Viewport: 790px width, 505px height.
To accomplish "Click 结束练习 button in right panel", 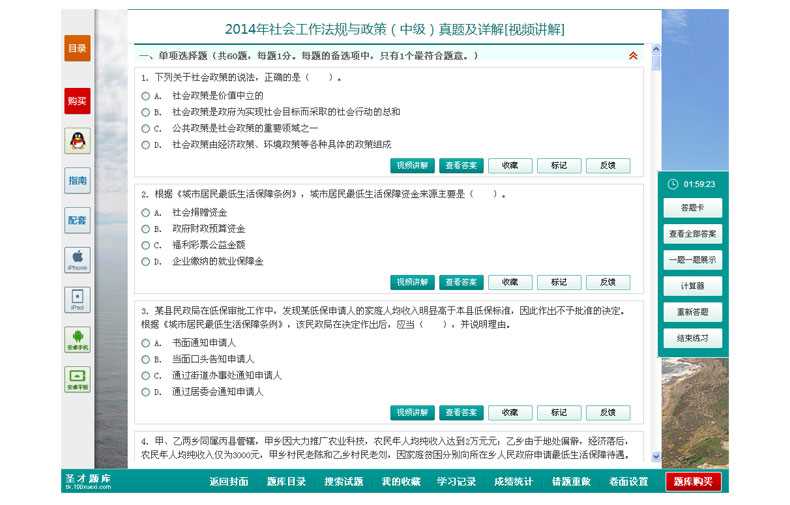I will (x=693, y=338).
